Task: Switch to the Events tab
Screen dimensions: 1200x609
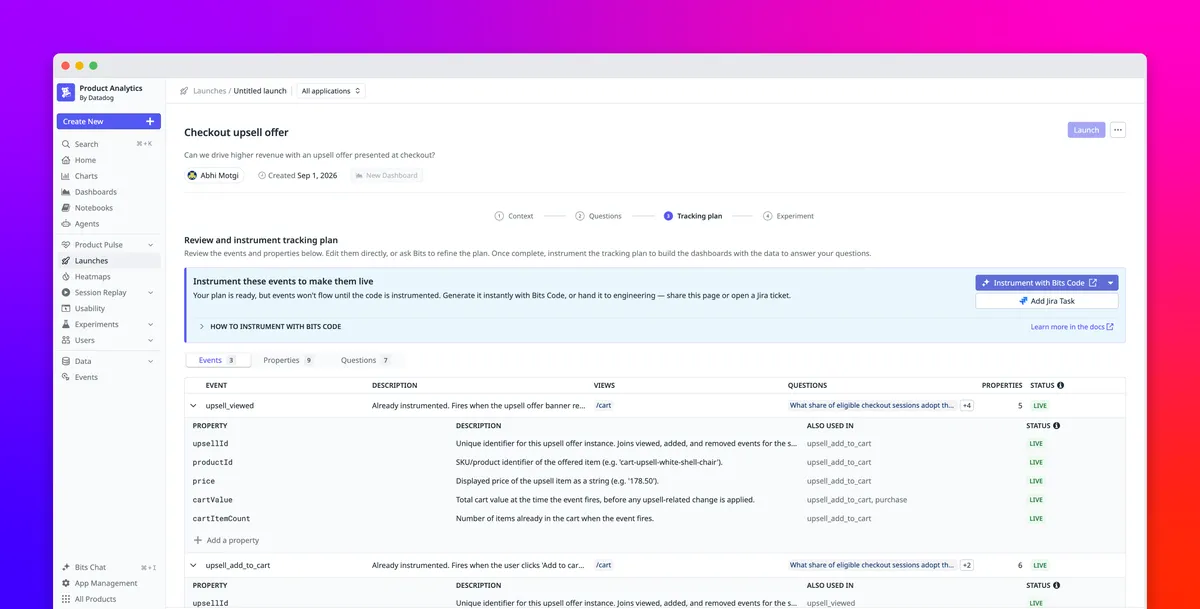Action: click(217, 360)
